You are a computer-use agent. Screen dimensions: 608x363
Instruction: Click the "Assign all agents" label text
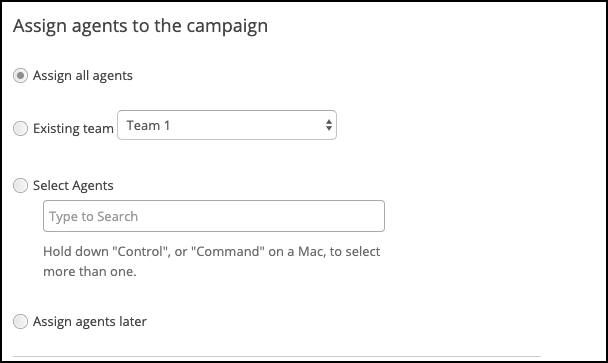83,76
